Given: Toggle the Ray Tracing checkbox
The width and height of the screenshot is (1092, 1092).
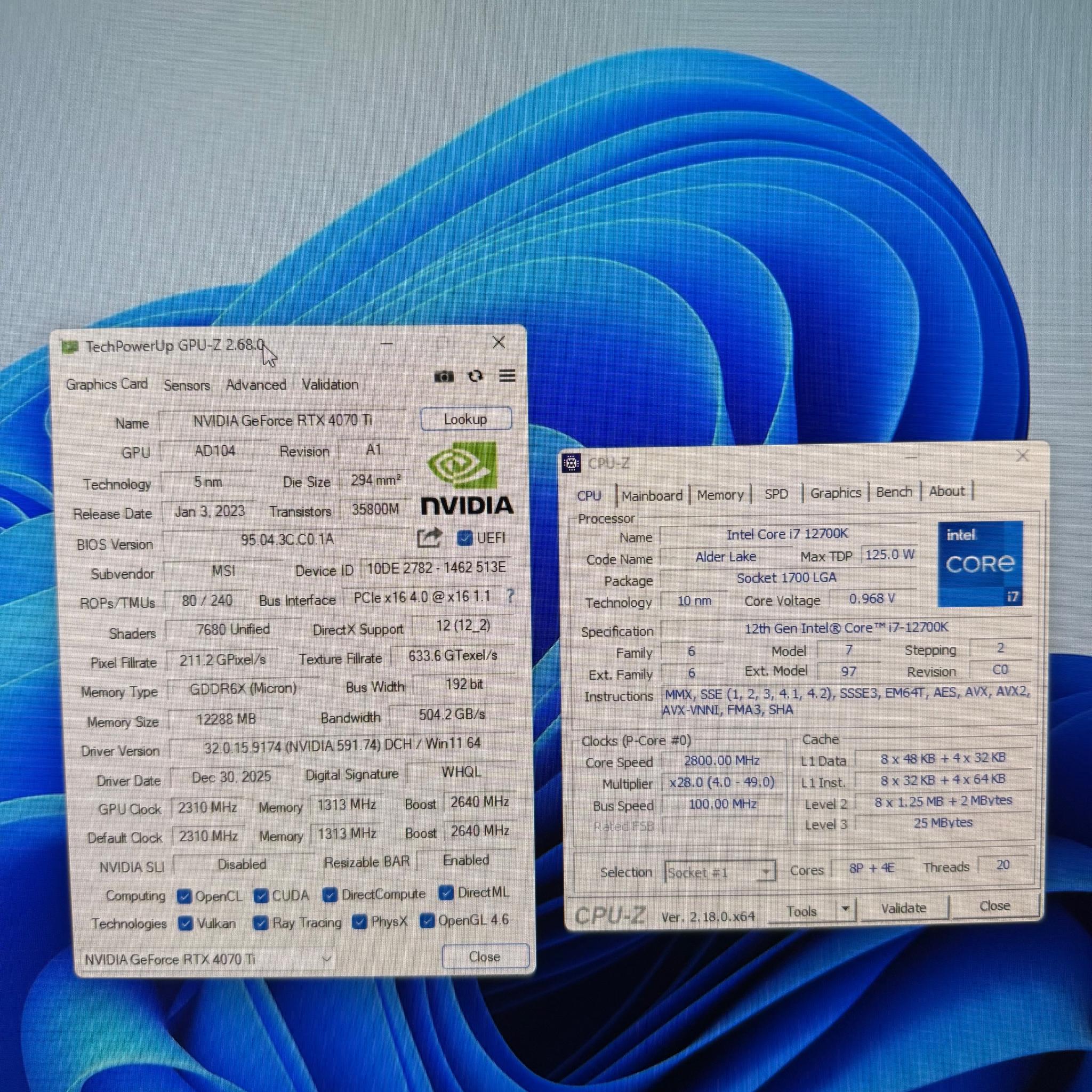Looking at the screenshot, I should click(x=261, y=923).
